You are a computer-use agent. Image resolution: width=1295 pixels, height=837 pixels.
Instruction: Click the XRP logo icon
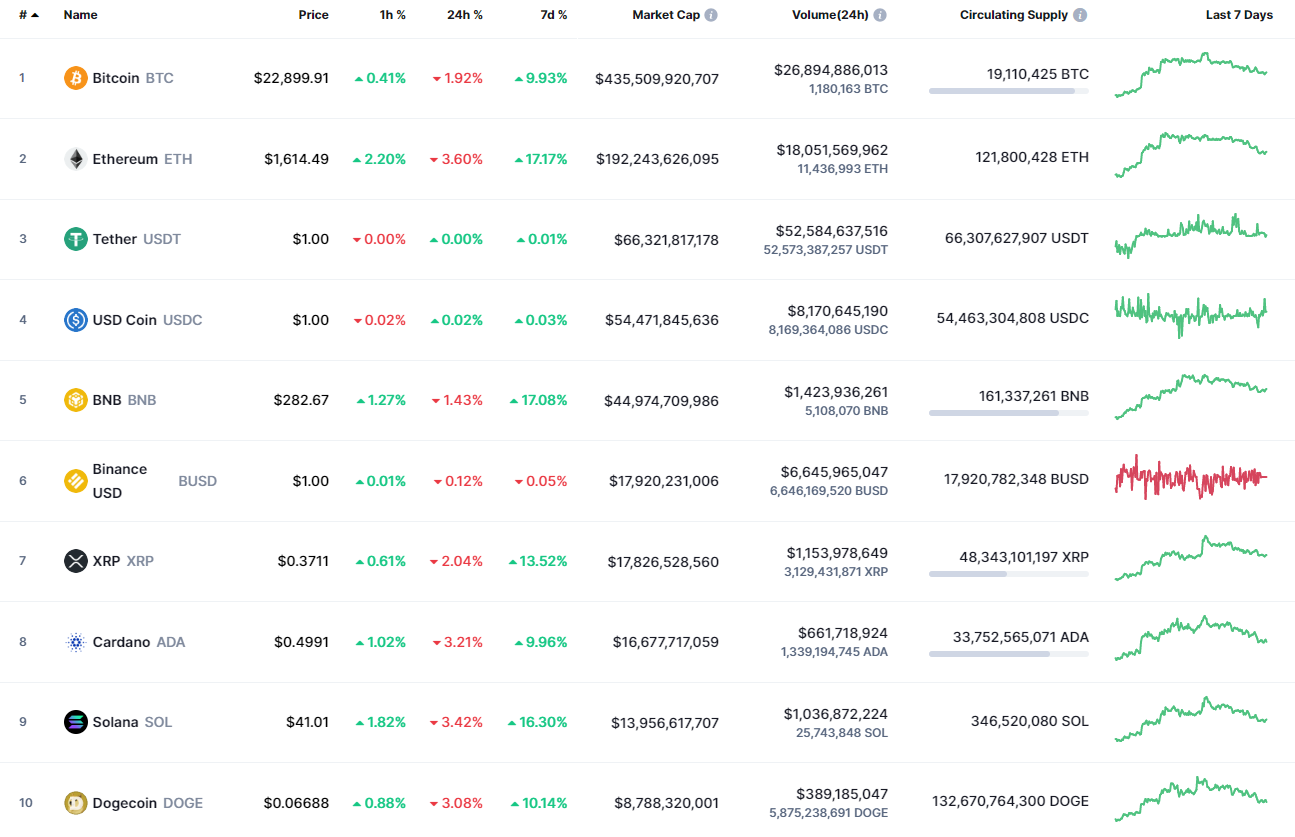[75, 561]
